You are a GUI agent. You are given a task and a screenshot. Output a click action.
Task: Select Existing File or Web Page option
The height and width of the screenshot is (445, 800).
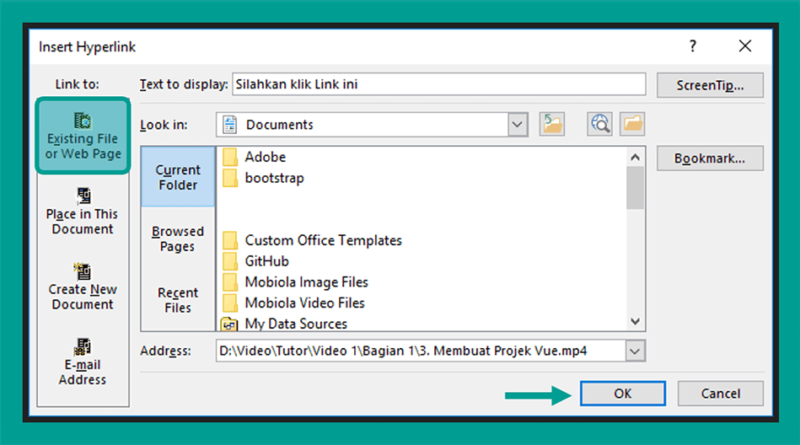[83, 136]
